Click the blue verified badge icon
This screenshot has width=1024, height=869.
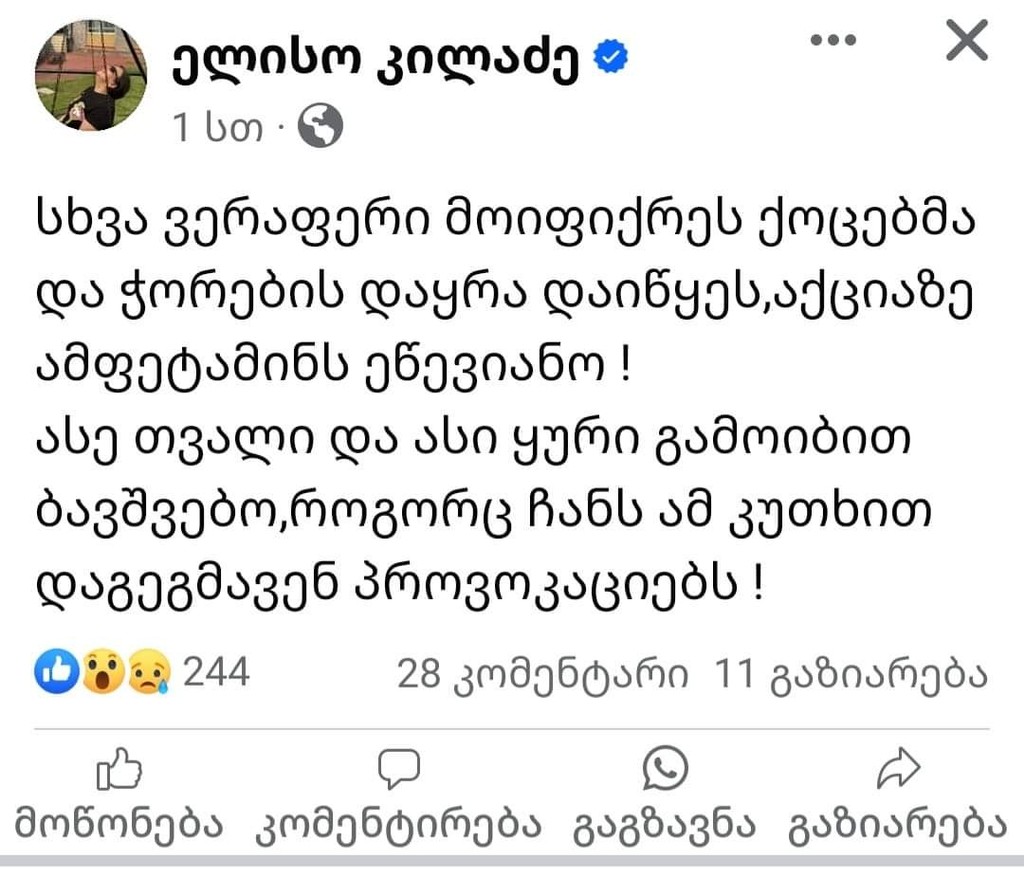pyautogui.click(x=611, y=60)
